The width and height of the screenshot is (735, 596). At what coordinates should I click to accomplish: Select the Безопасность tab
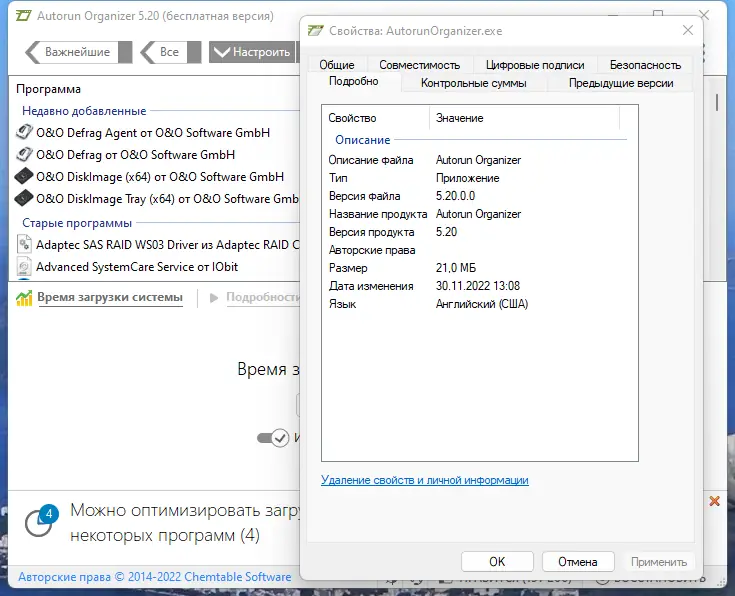click(x=645, y=65)
